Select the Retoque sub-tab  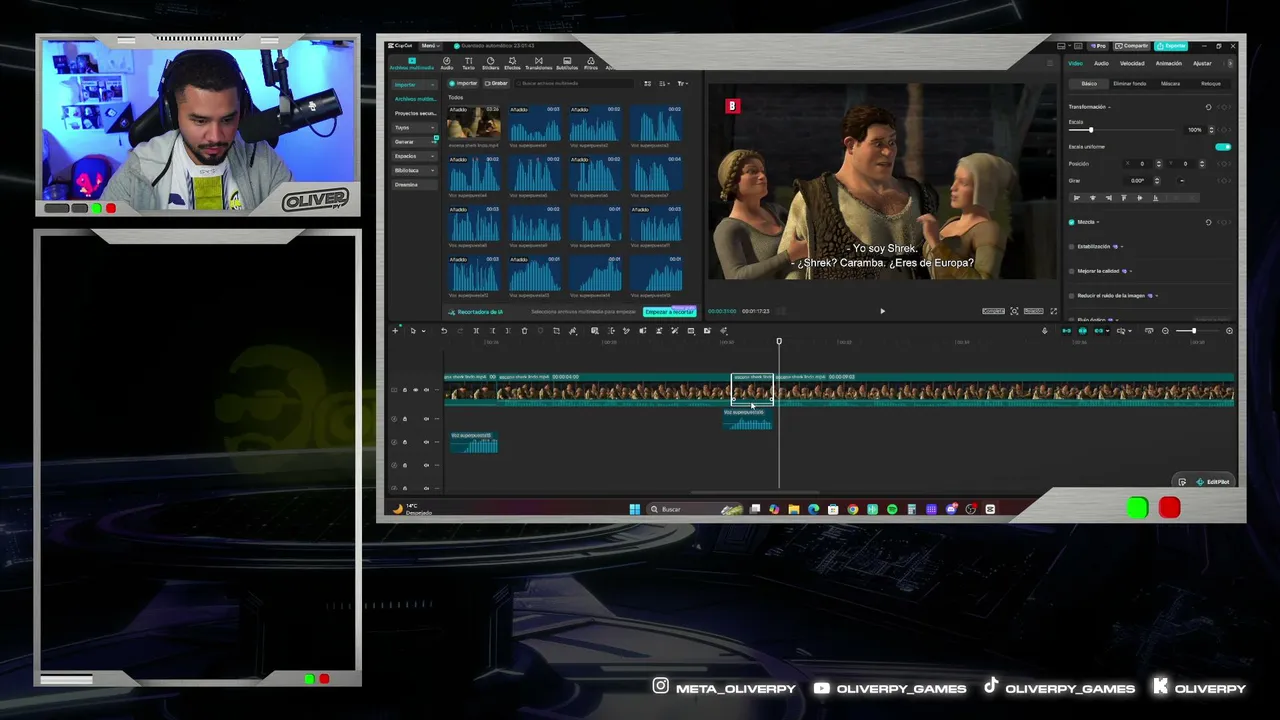1210,84
